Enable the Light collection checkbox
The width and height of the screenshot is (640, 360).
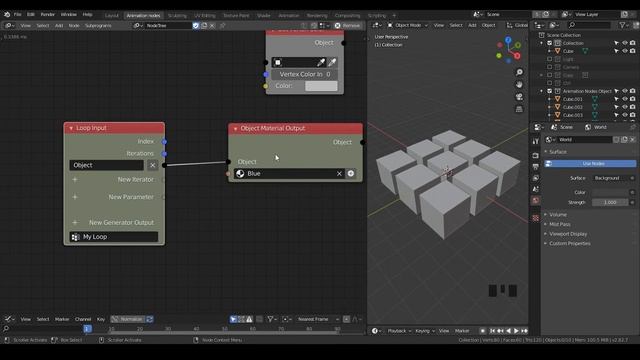pyautogui.click(x=549, y=59)
